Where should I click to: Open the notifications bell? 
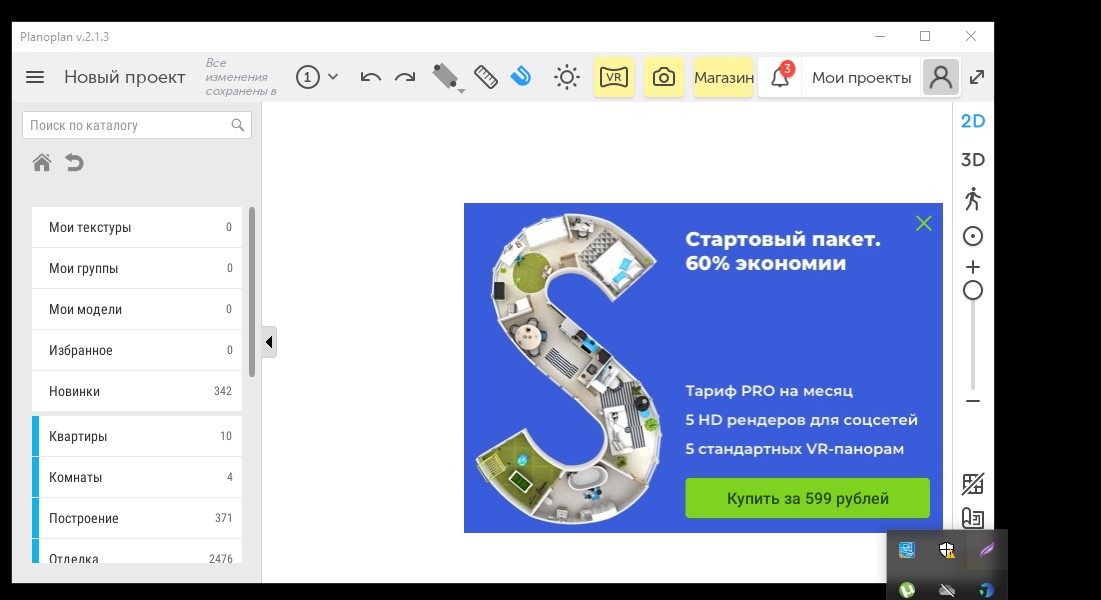point(781,77)
